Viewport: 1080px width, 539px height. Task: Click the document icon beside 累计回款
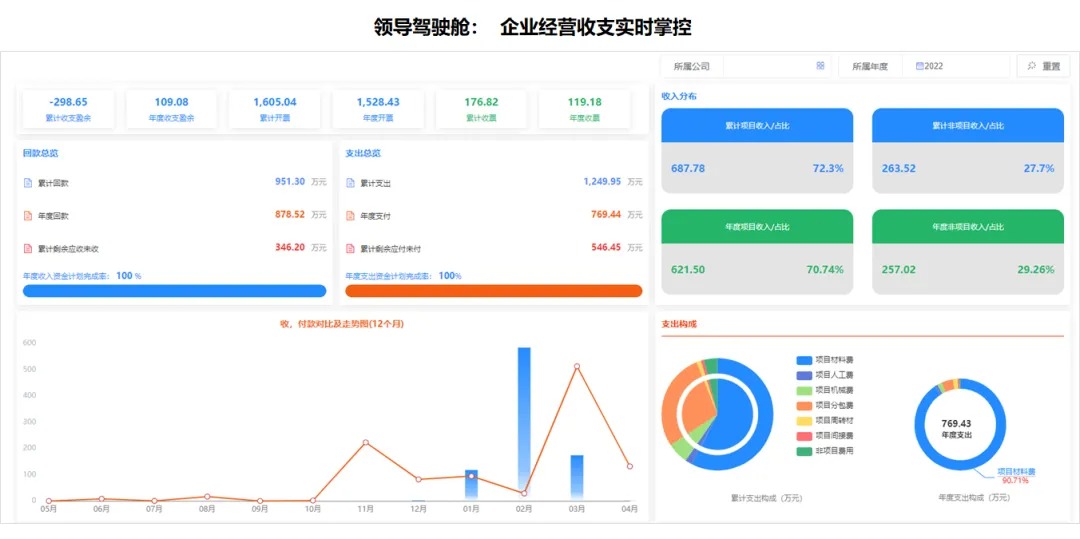tap(28, 183)
